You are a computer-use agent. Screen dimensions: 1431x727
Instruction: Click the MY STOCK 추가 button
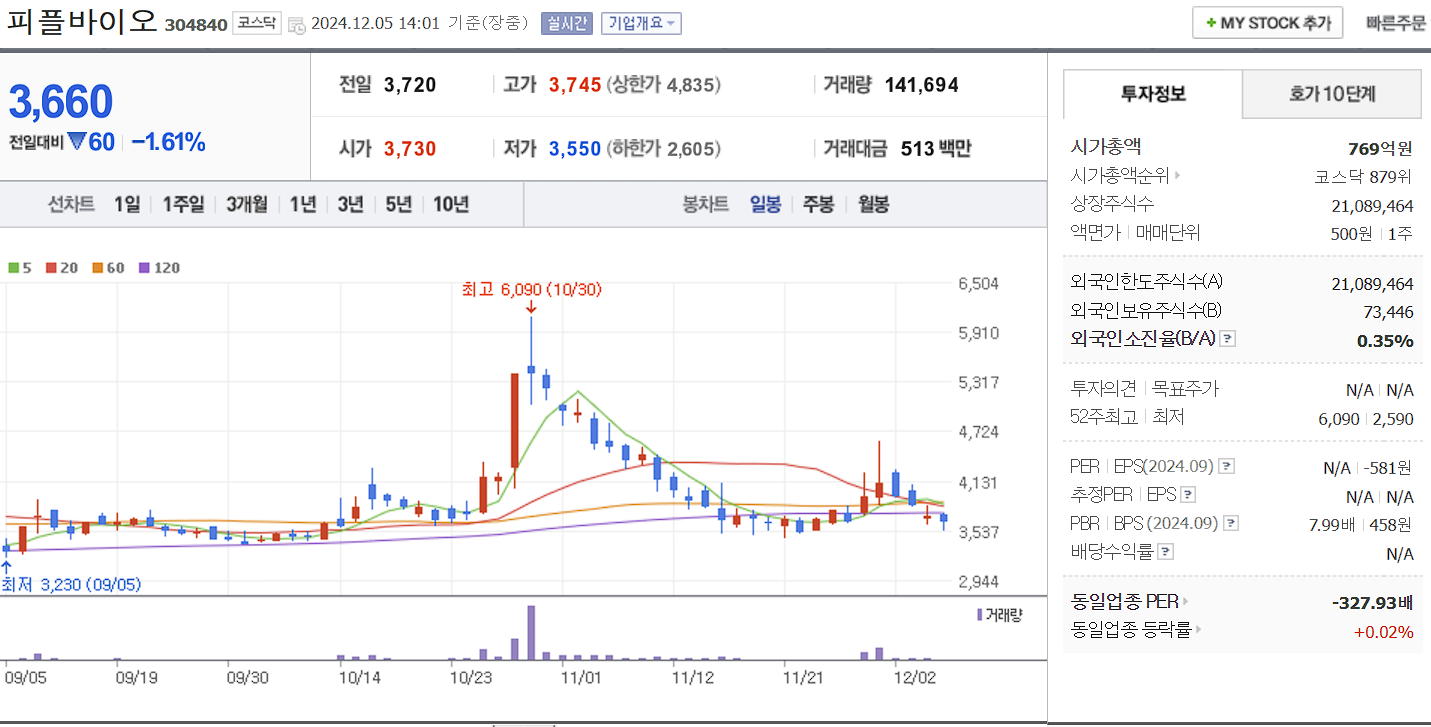(1267, 22)
